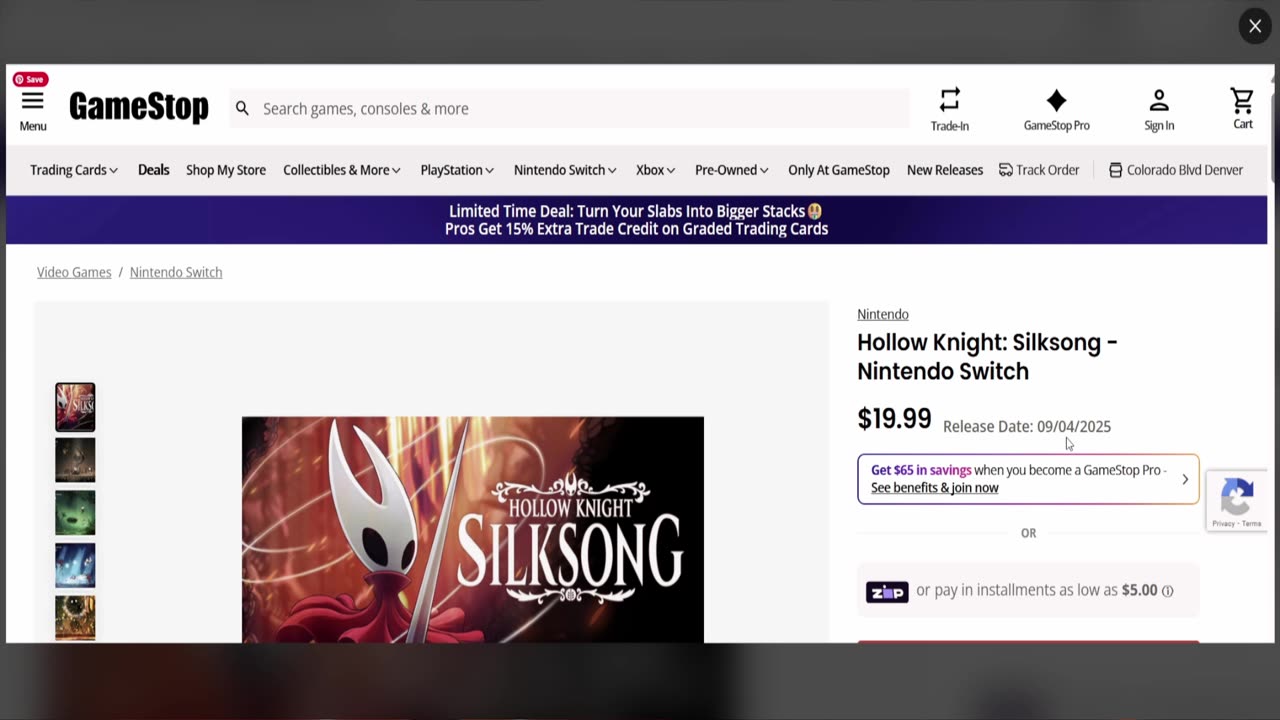This screenshot has height=720, width=1280.
Task: Open the shopping Cart icon
Action: 1242,100
